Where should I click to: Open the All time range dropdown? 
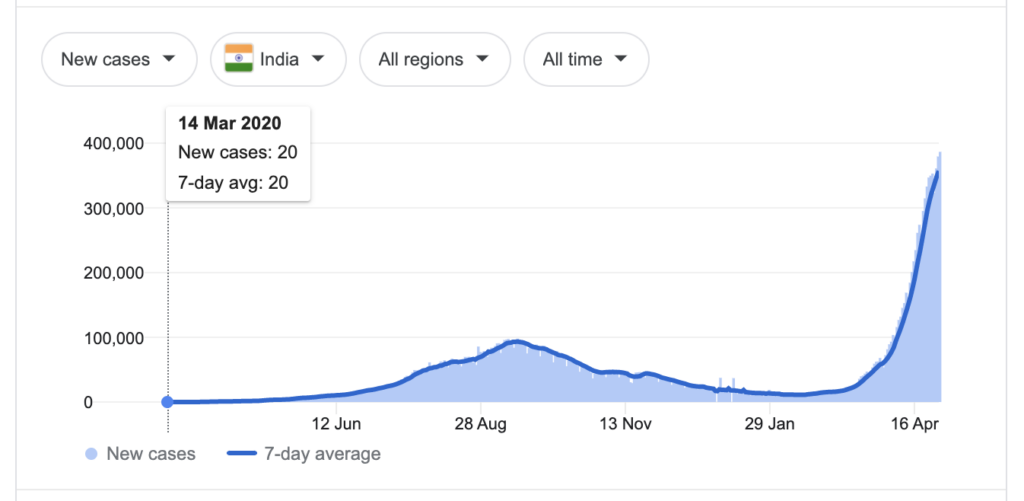[x=585, y=59]
